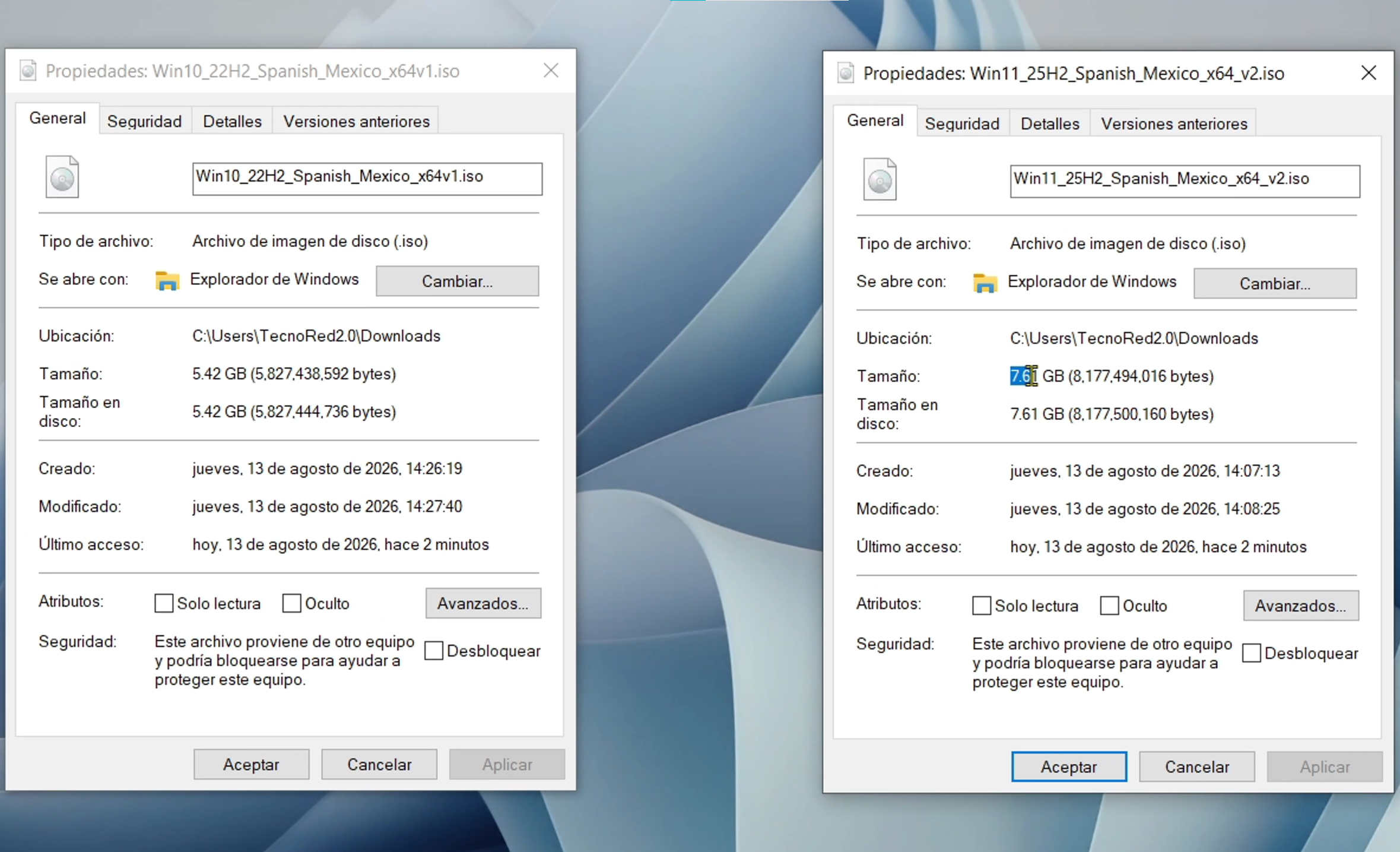
Task: Click Modificado date 14:08:25 in Win11 window
Action: tap(1145, 509)
